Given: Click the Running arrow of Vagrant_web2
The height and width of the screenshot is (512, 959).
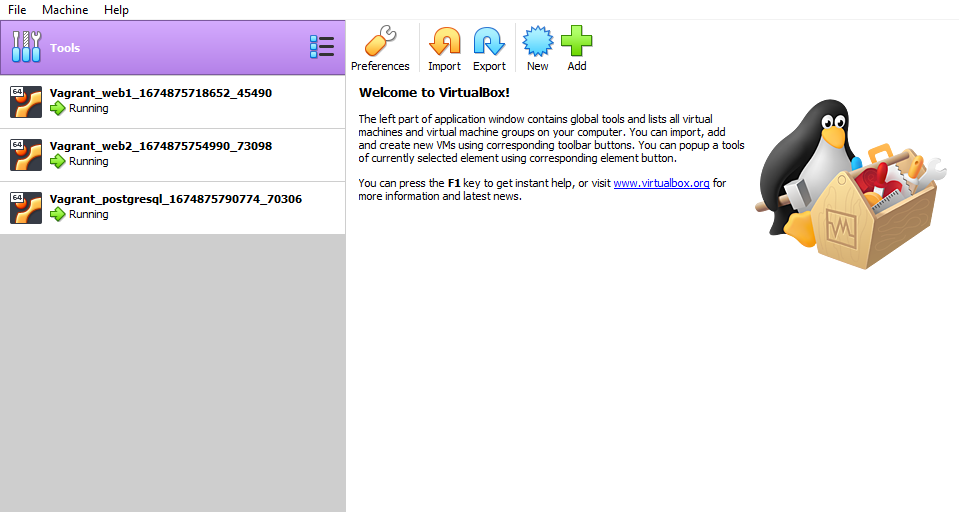Looking at the screenshot, I should click(x=57, y=161).
